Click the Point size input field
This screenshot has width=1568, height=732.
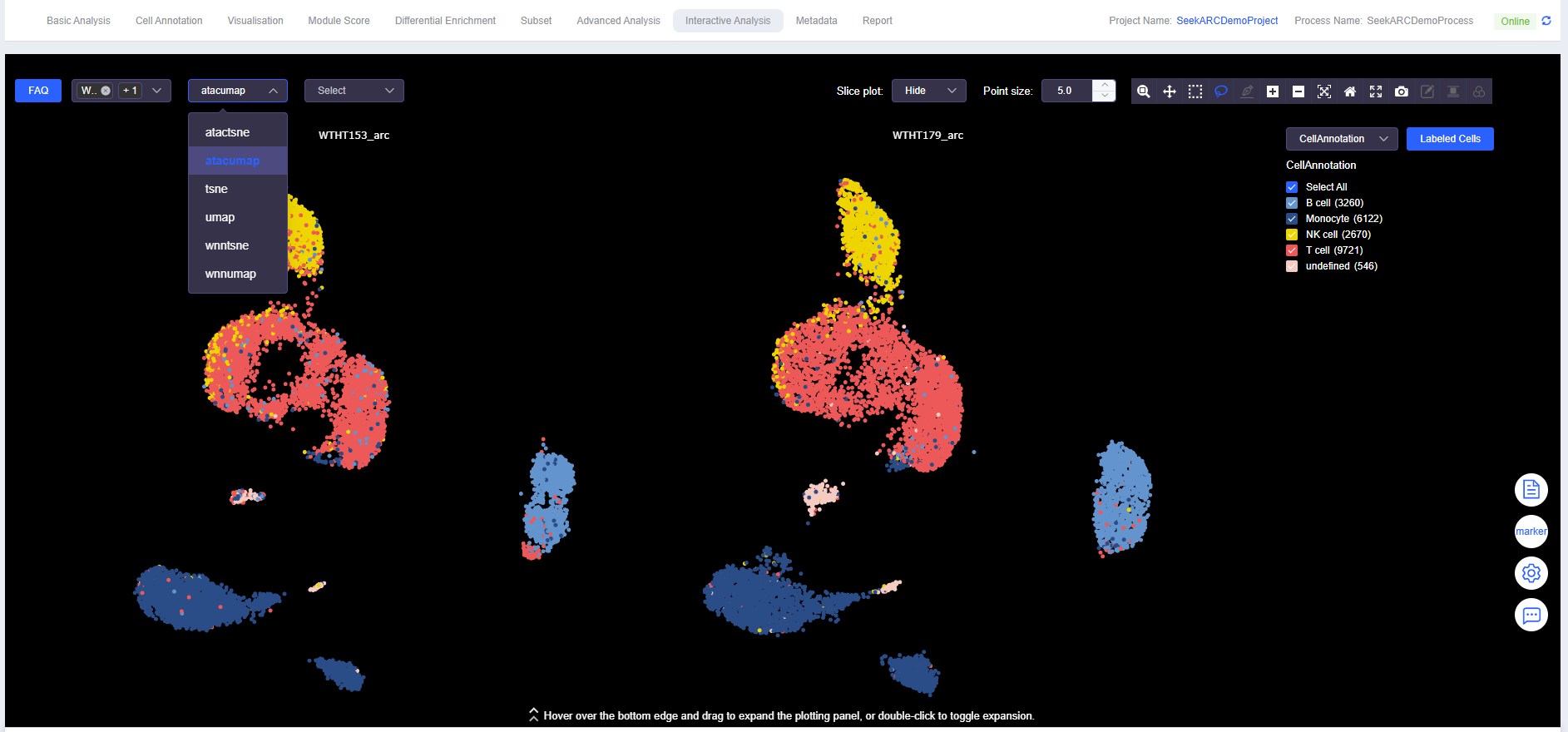click(x=1067, y=91)
